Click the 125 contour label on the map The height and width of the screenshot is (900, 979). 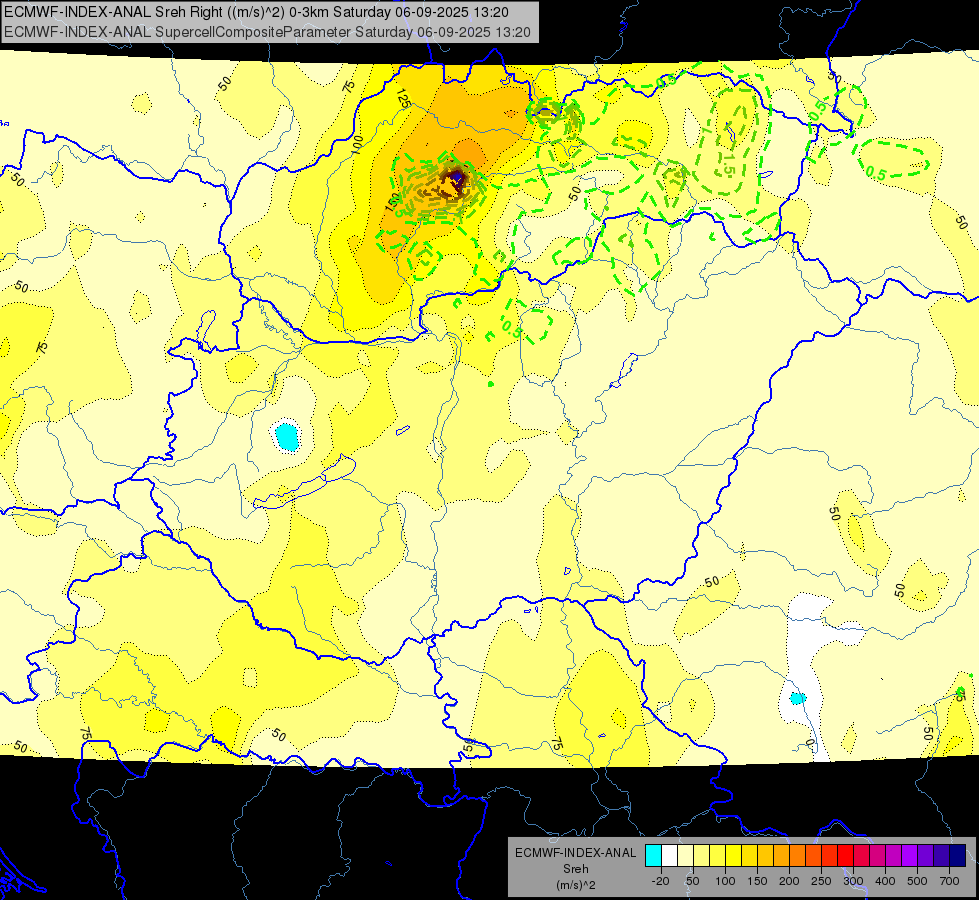(x=403, y=99)
